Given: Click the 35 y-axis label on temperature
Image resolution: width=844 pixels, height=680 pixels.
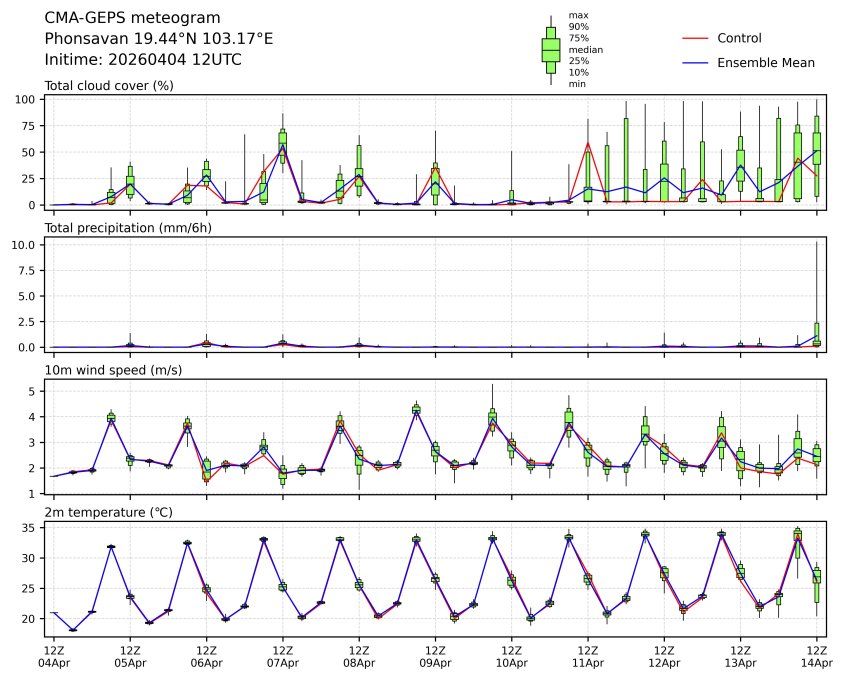Looking at the screenshot, I should (30, 528).
